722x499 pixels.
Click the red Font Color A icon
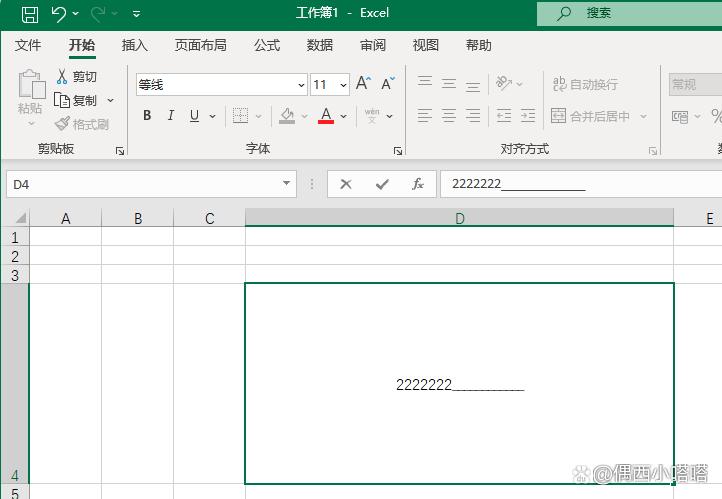click(x=326, y=116)
